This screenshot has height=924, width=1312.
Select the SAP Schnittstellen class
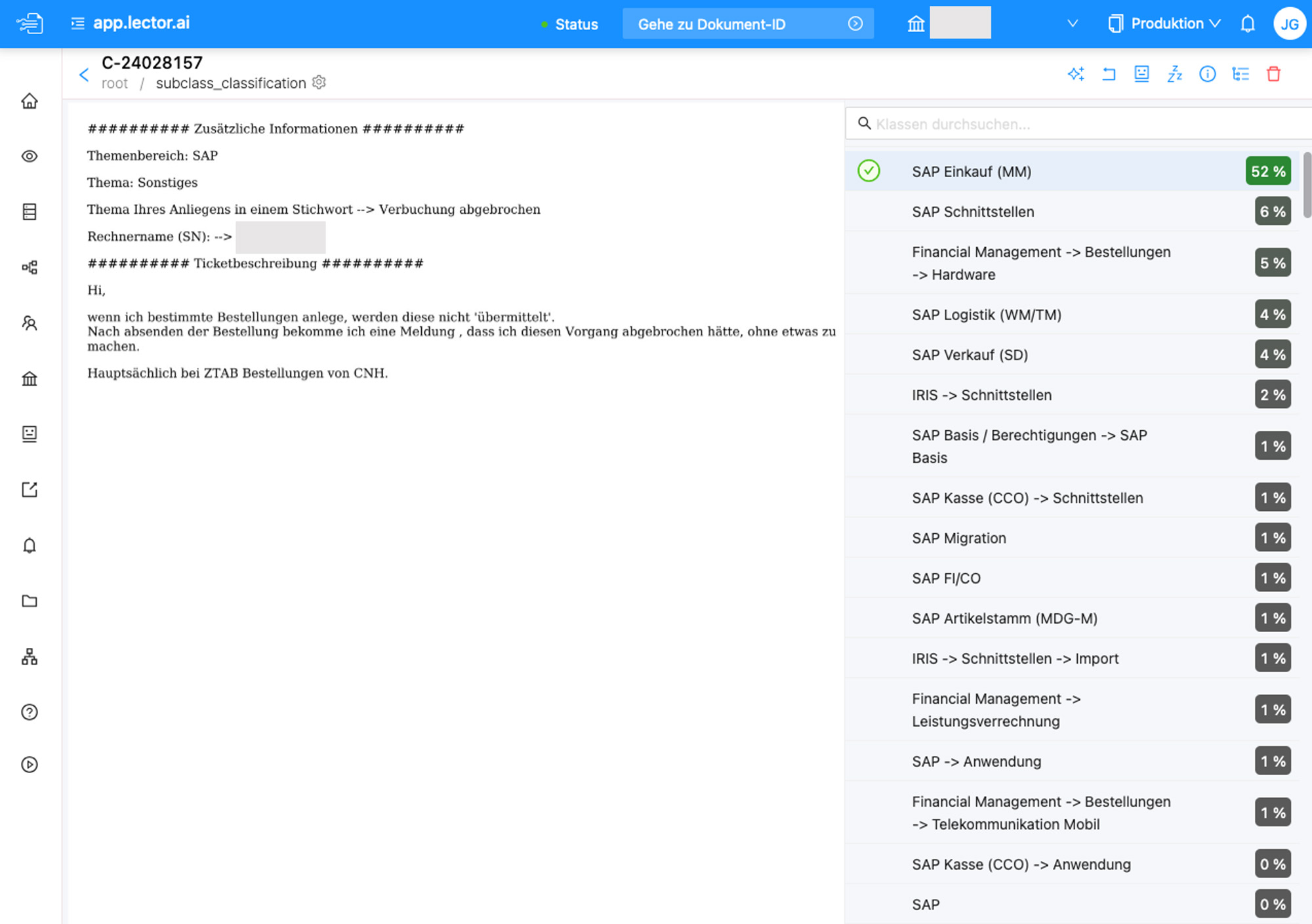point(972,212)
